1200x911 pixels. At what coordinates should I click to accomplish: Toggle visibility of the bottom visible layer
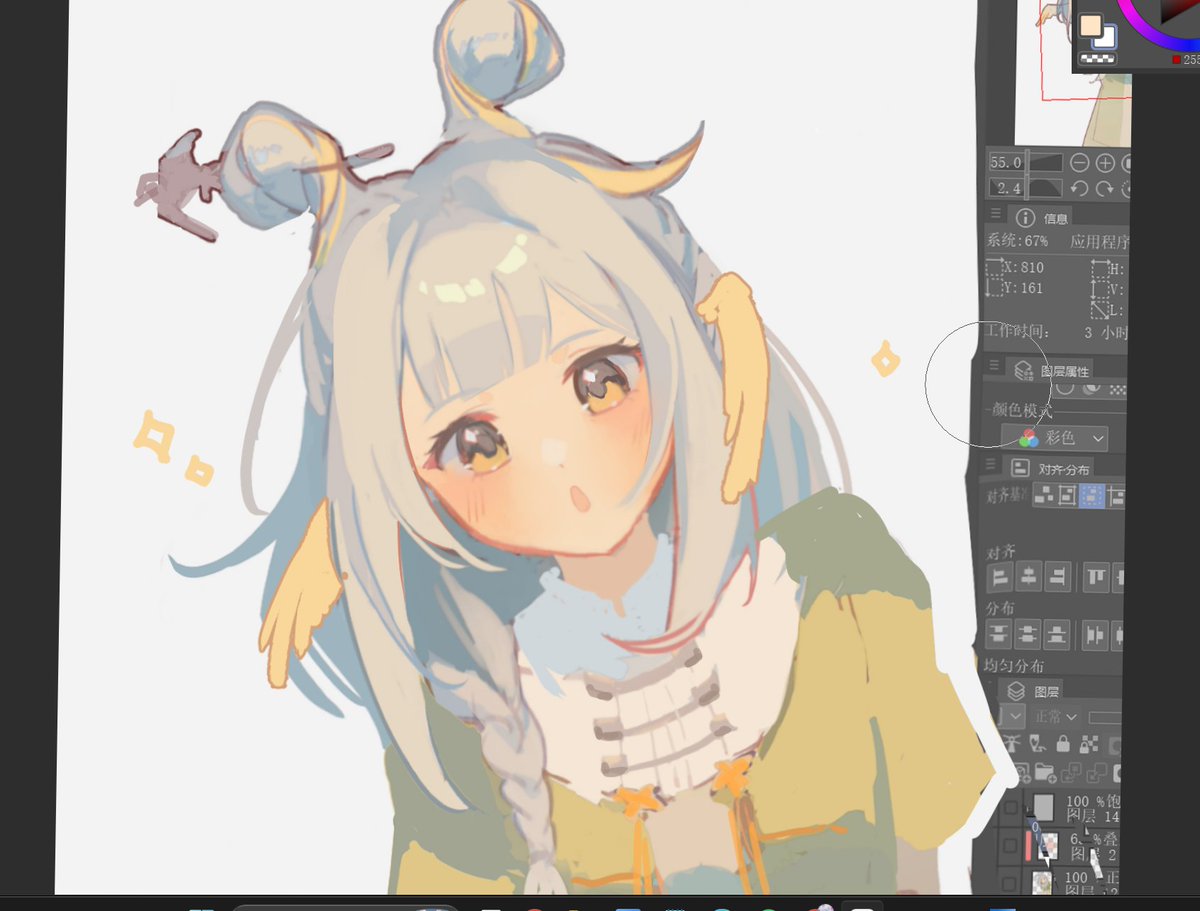(x=1010, y=884)
